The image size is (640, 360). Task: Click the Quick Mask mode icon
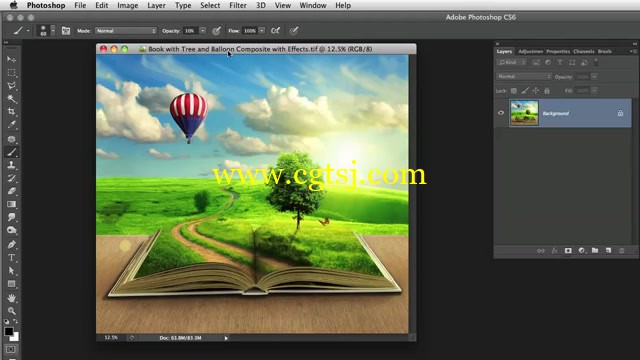[11, 349]
